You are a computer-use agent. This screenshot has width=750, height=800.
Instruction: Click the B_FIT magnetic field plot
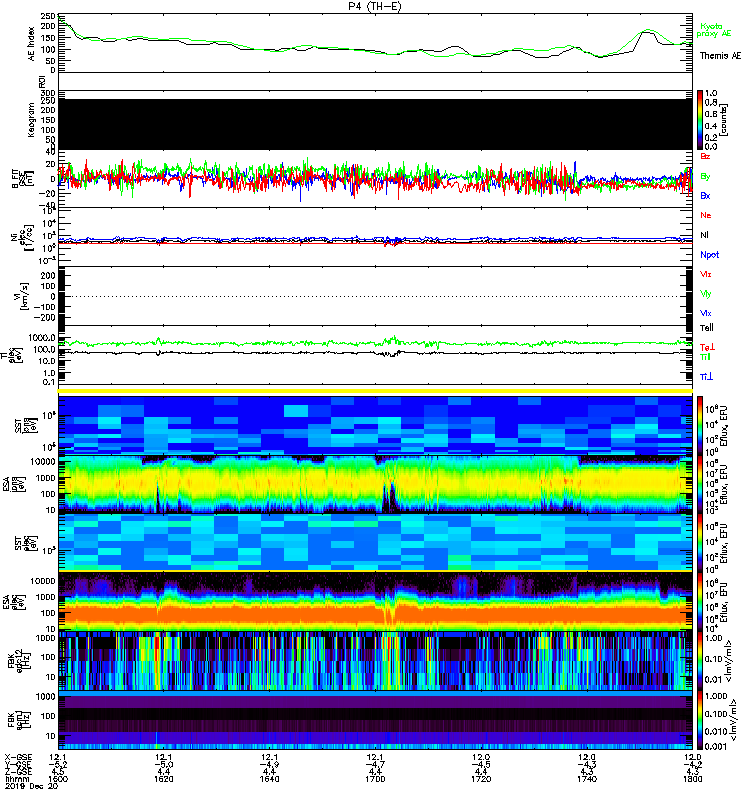(x=375, y=179)
